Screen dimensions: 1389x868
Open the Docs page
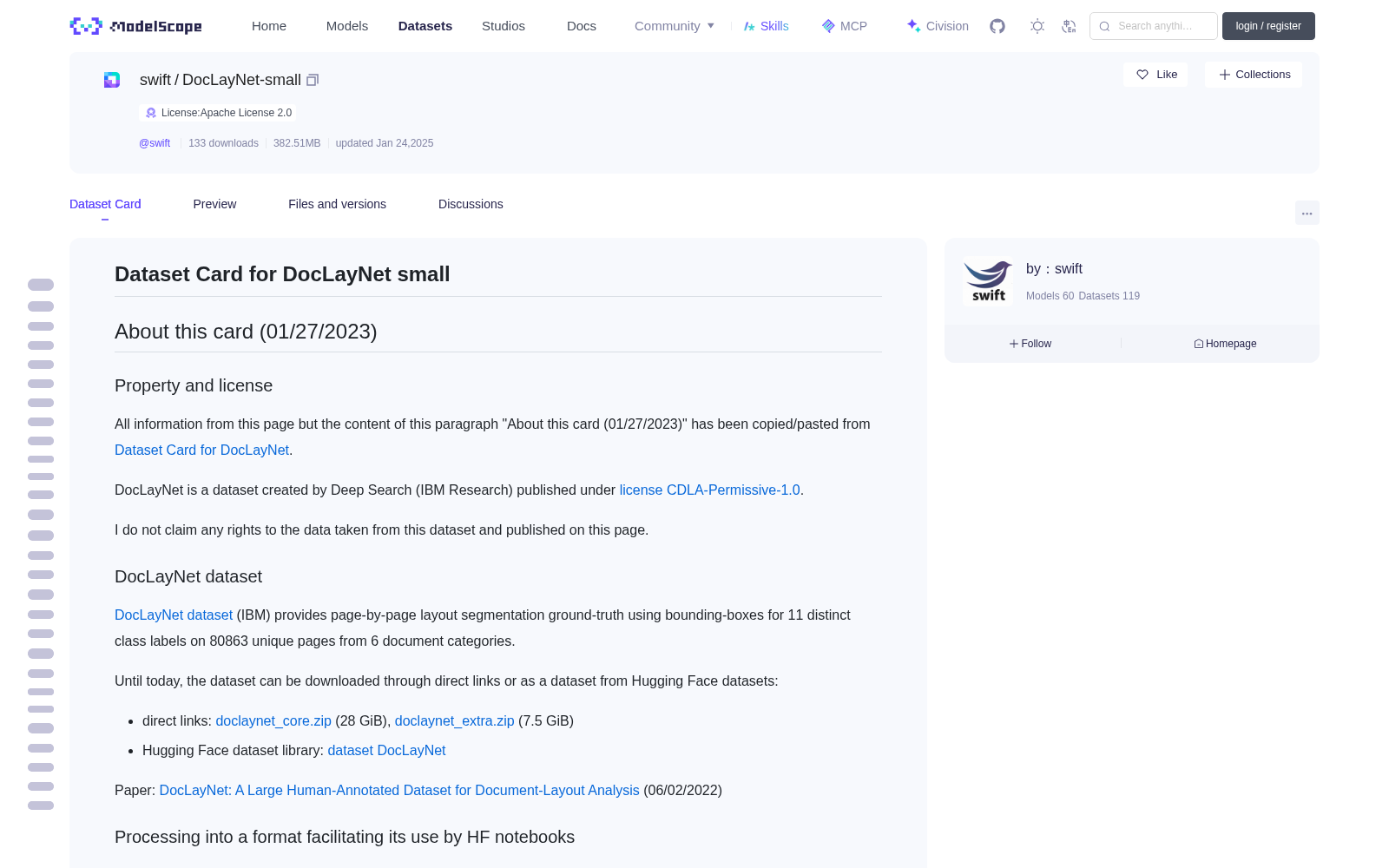click(582, 26)
